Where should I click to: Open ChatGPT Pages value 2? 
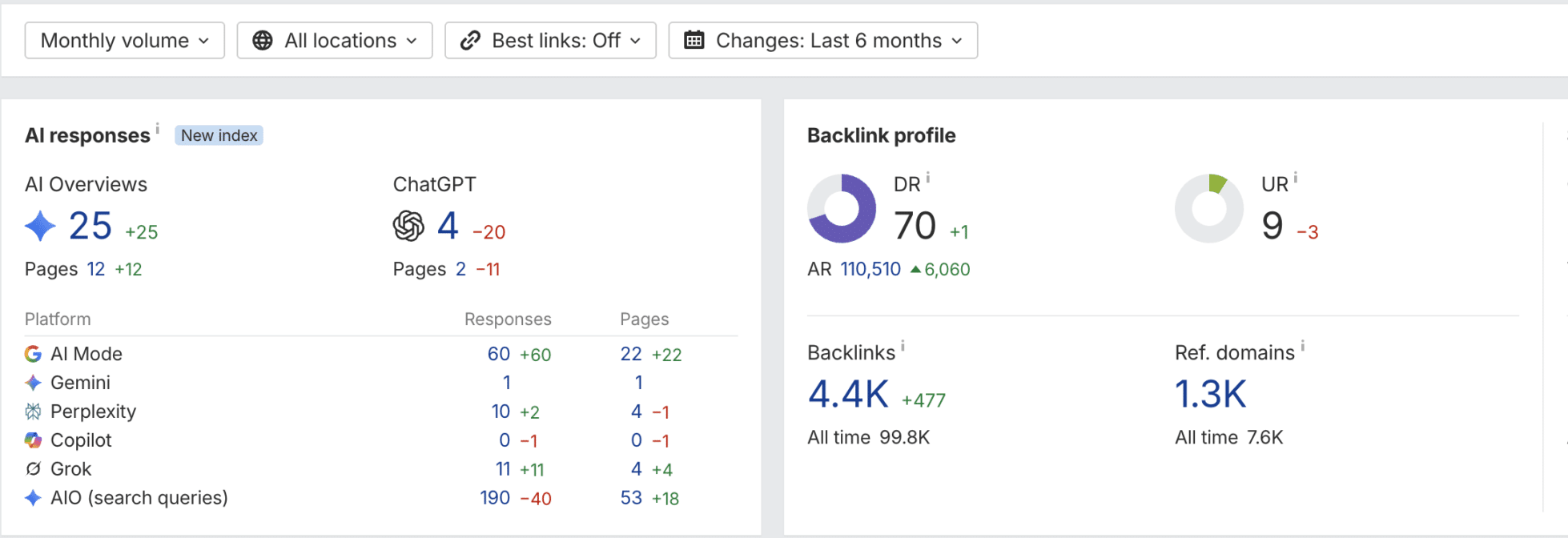click(x=460, y=269)
